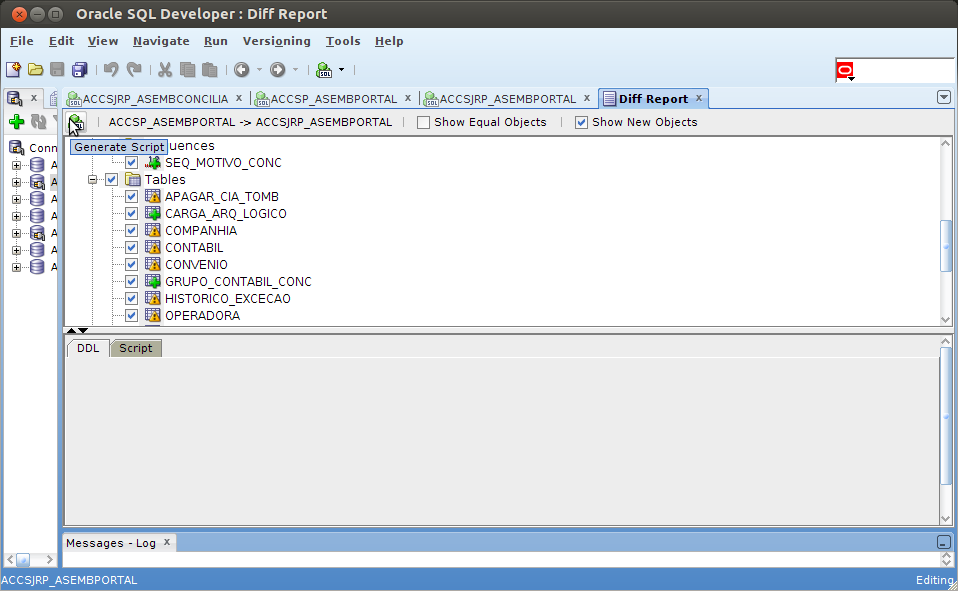Click the Connections panel scroll right arrow
Image resolution: width=958 pixels, height=591 pixels.
pos(49,559)
